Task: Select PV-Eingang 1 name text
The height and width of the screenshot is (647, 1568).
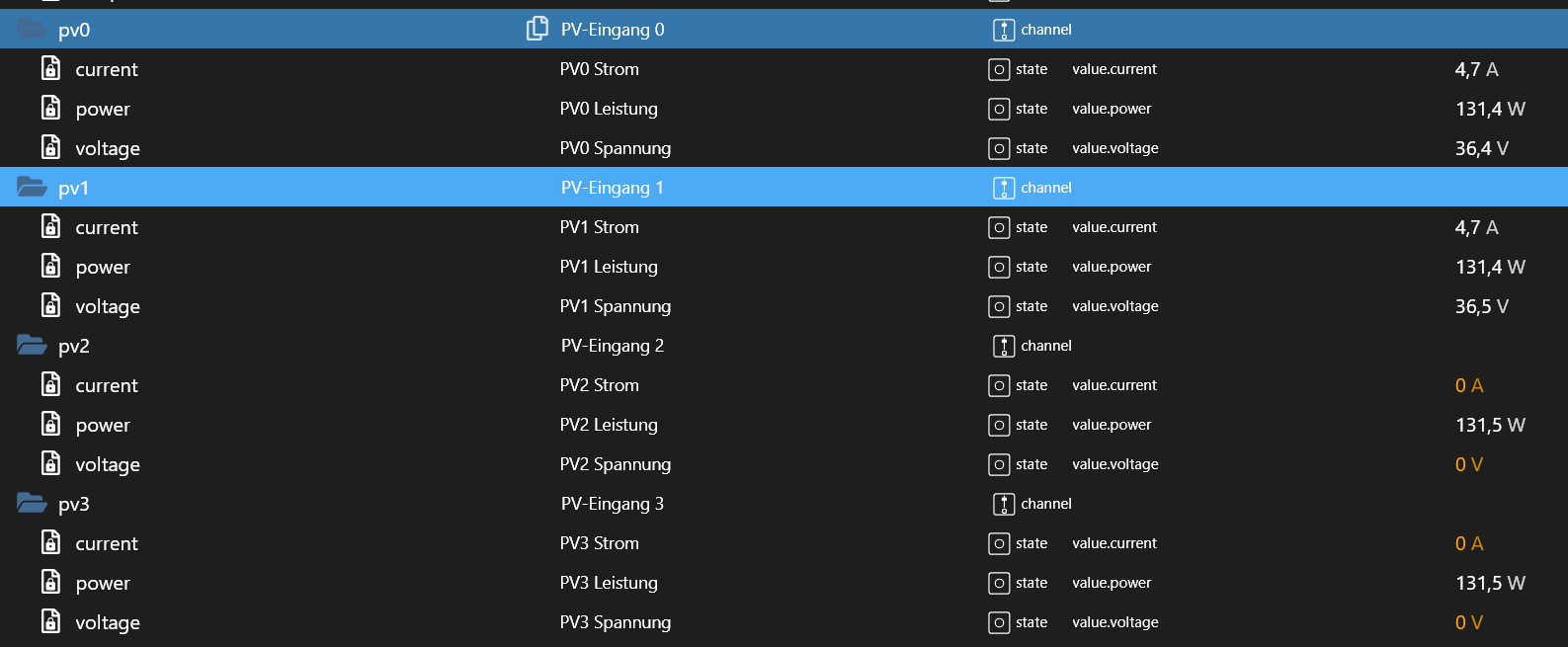Action: tap(613, 188)
